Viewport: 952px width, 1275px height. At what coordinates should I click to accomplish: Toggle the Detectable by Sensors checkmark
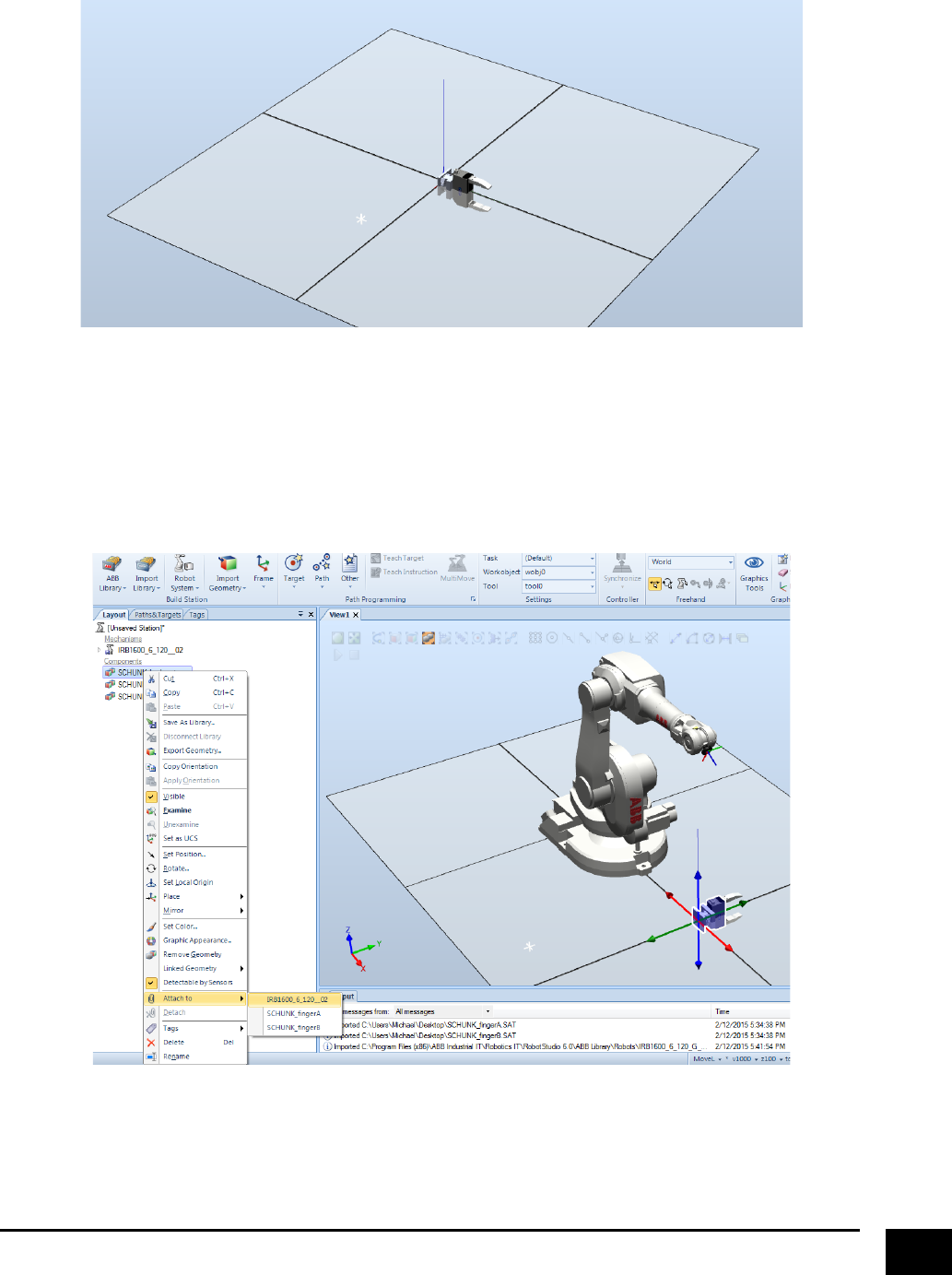151,983
